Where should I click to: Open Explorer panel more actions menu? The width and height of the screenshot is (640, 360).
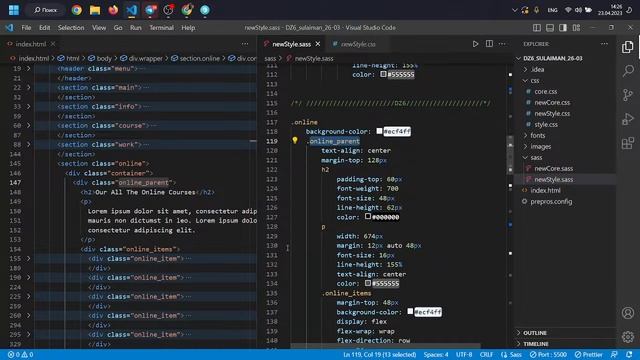click(604, 44)
